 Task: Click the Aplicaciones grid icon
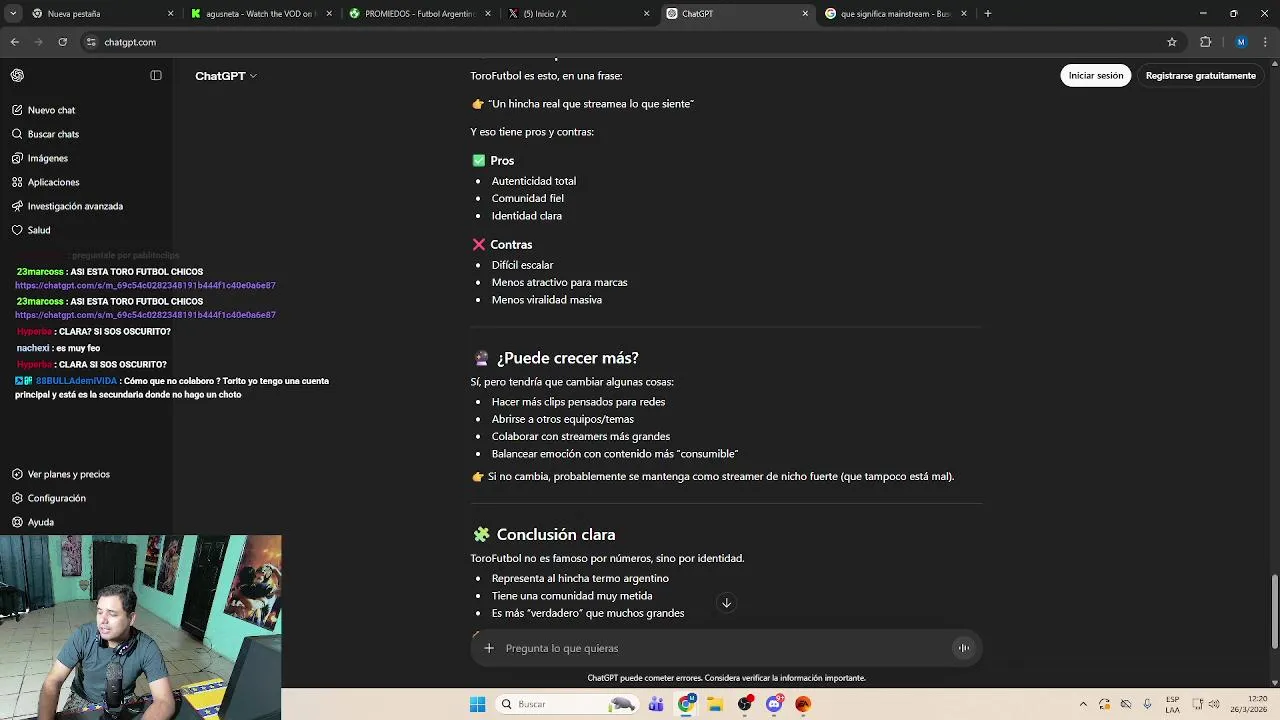17,182
